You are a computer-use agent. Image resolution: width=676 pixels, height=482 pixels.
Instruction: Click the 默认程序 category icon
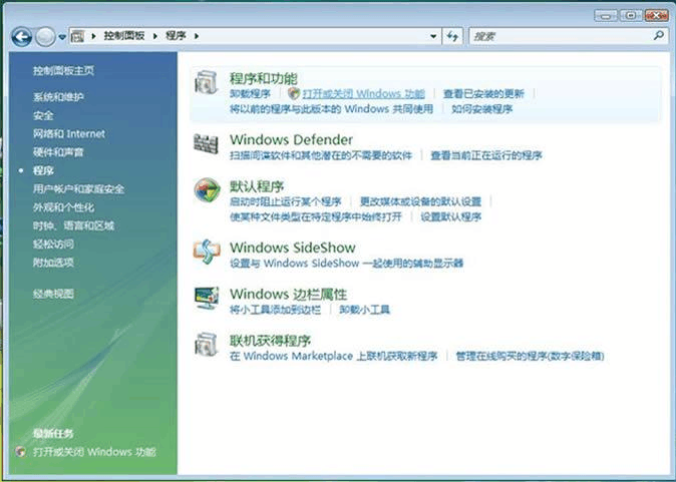tap(206, 192)
